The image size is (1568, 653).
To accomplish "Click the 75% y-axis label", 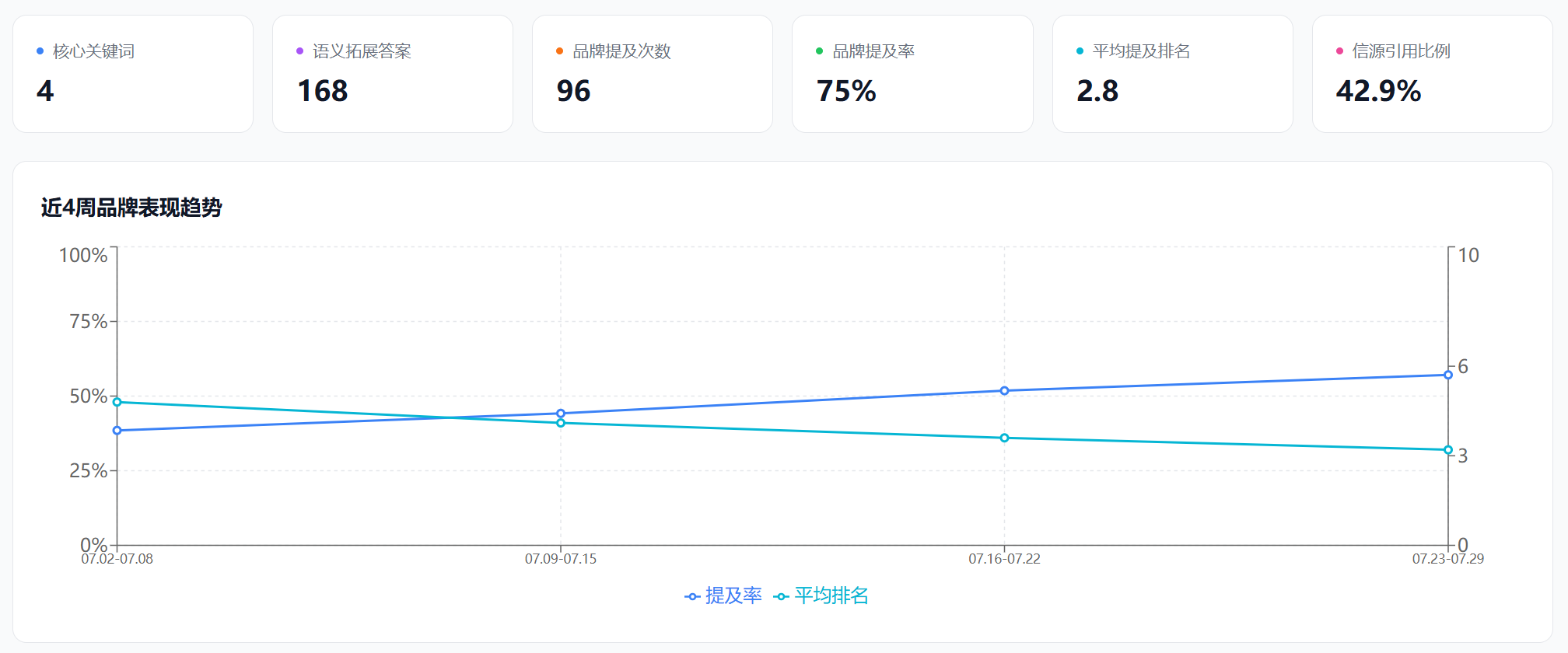I will point(89,321).
